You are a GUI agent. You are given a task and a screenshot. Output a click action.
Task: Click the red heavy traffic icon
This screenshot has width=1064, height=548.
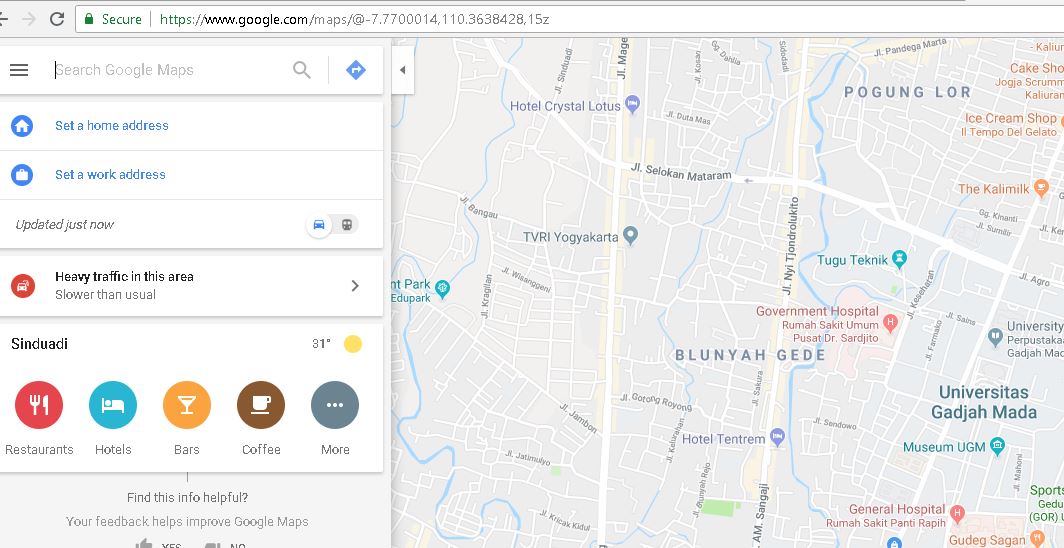[x=22, y=286]
